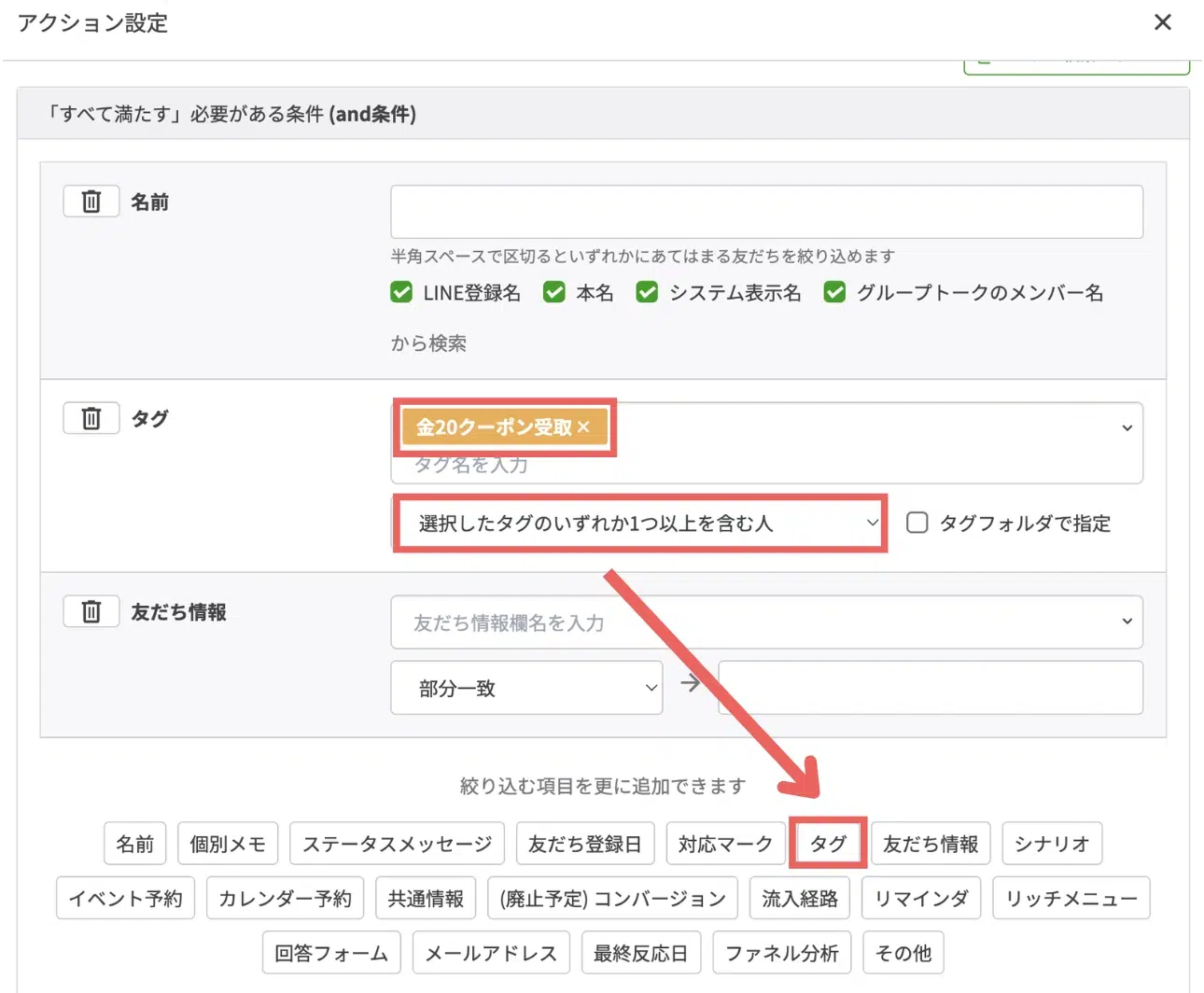The height and width of the screenshot is (993, 1204).
Task: Click the 友だち情報 value input field
Action: point(931,688)
